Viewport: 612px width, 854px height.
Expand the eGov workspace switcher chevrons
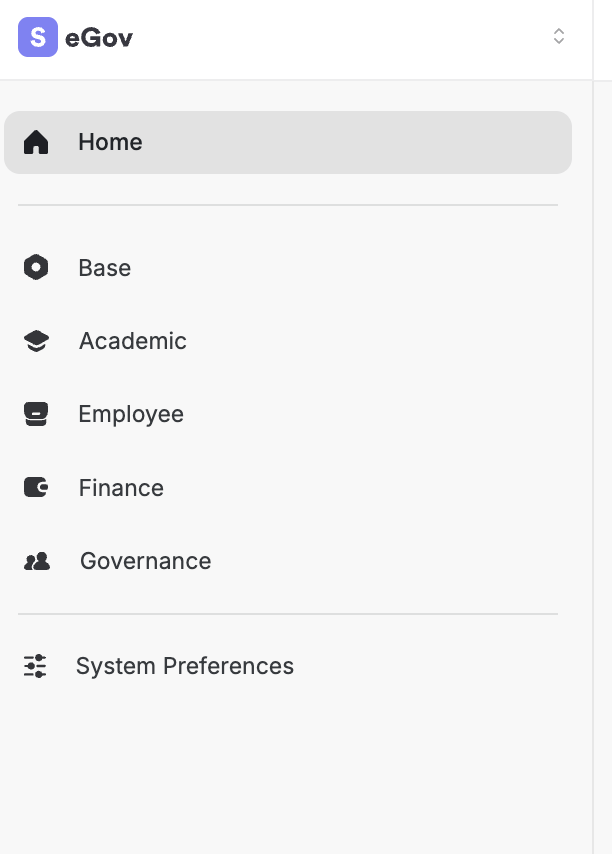click(559, 37)
